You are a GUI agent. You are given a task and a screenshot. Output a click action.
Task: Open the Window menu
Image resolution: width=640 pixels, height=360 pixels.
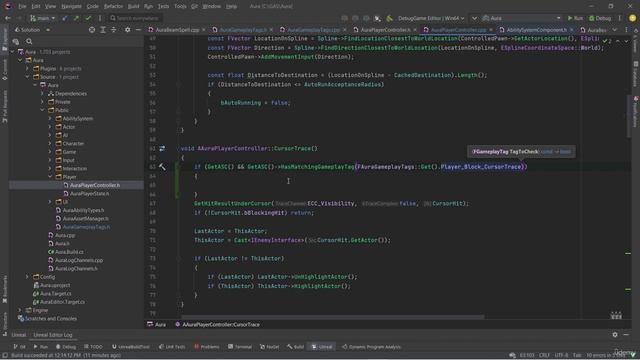click(211, 7)
